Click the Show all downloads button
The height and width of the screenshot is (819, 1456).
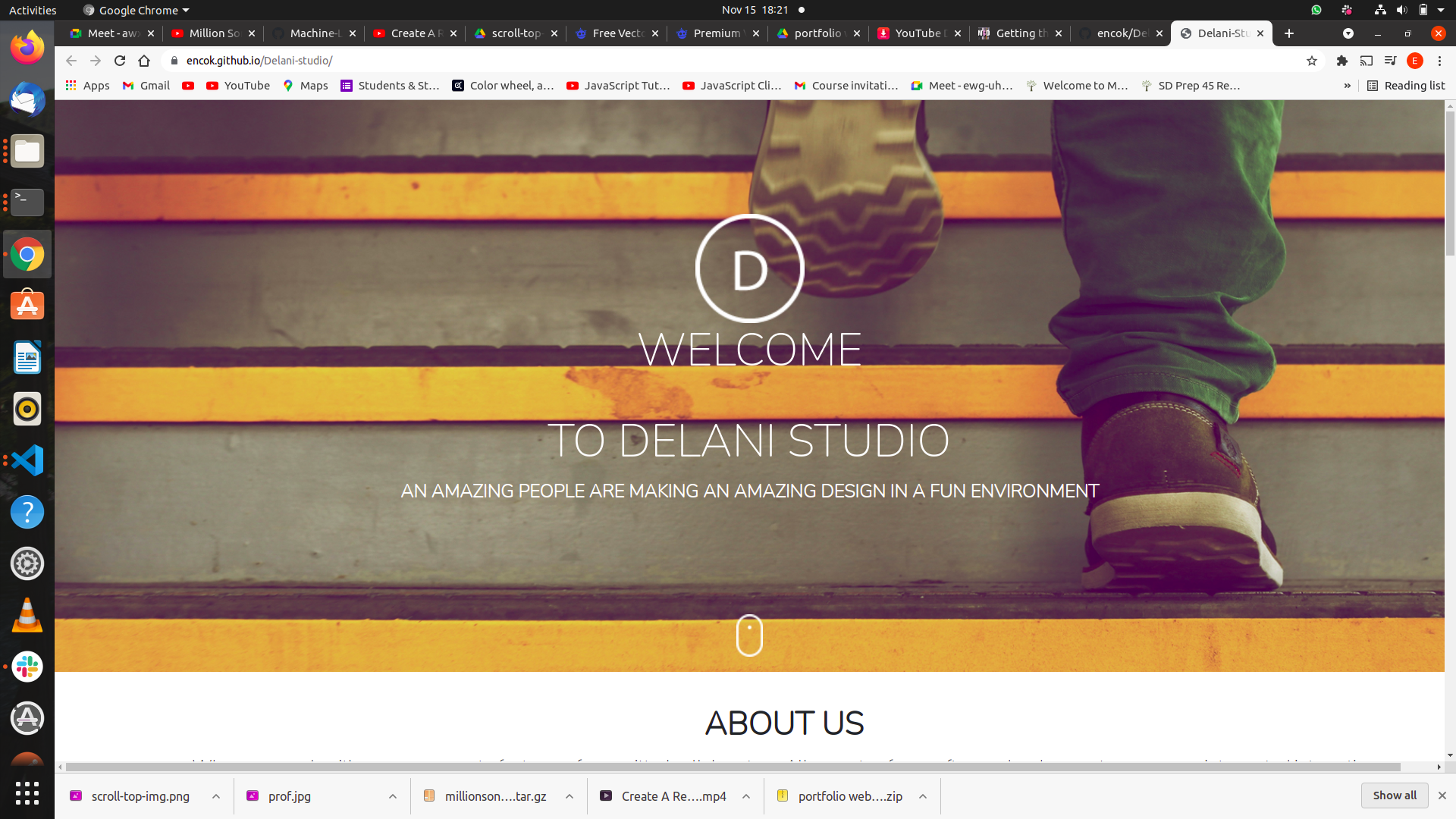coord(1394,795)
